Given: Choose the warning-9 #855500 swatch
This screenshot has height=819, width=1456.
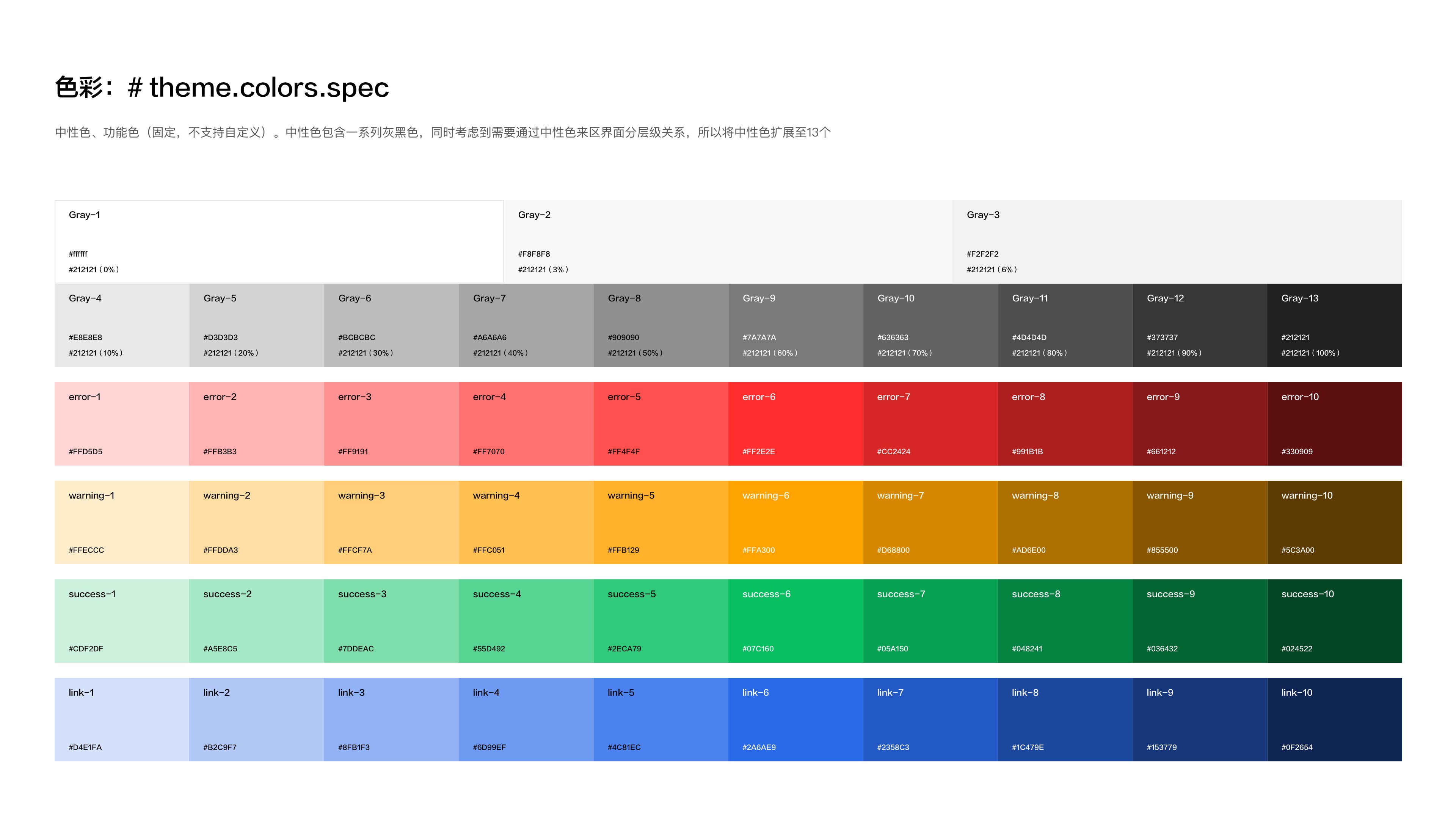Looking at the screenshot, I should (x=1199, y=522).
